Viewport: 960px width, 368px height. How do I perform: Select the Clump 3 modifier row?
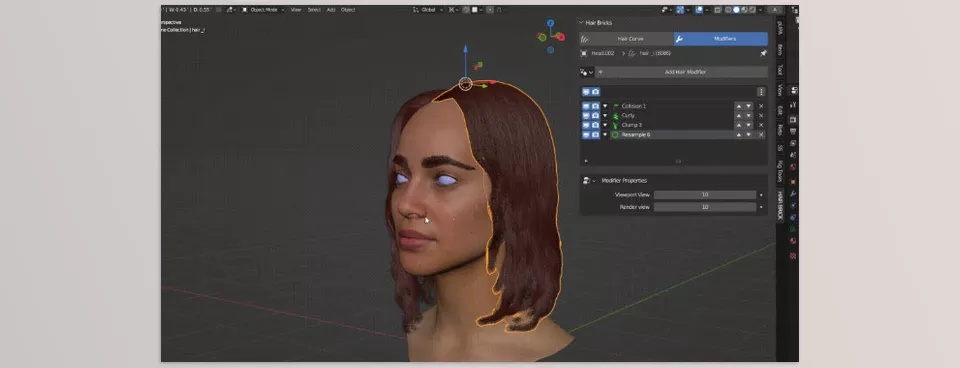[x=672, y=125]
